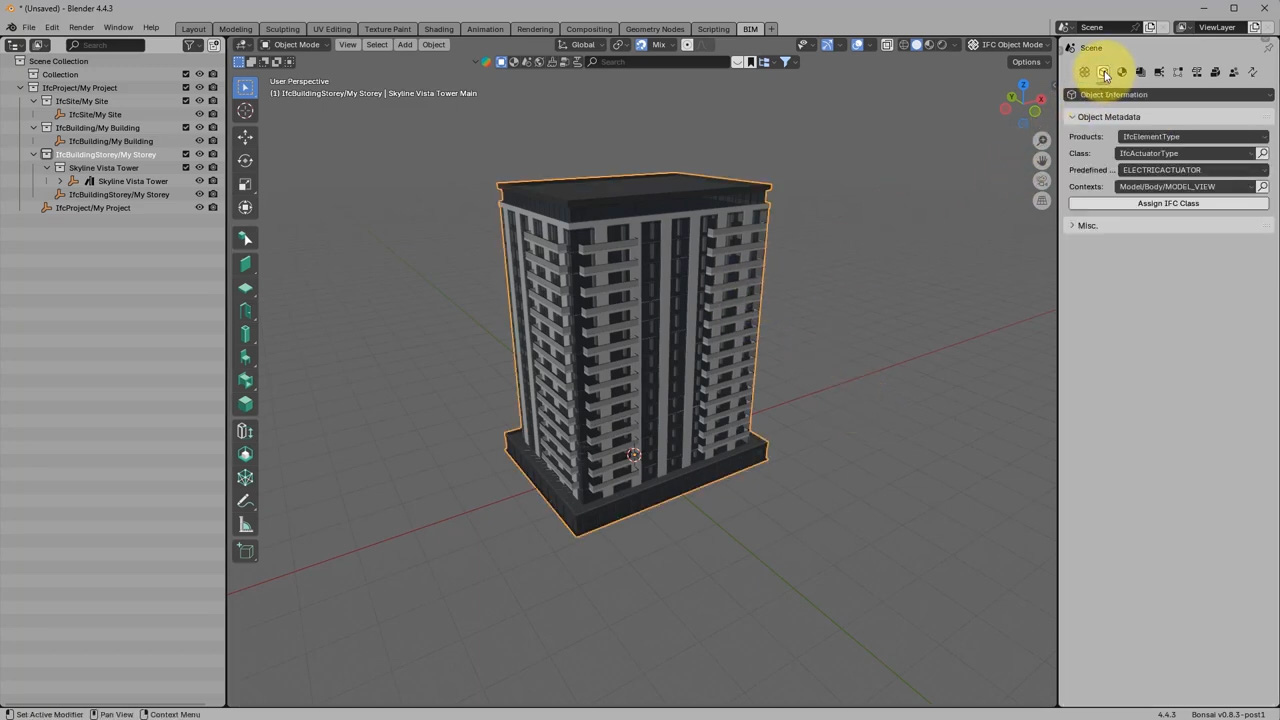Toggle X-ray mode icon in the viewport header
The image size is (1280, 720).
click(887, 45)
